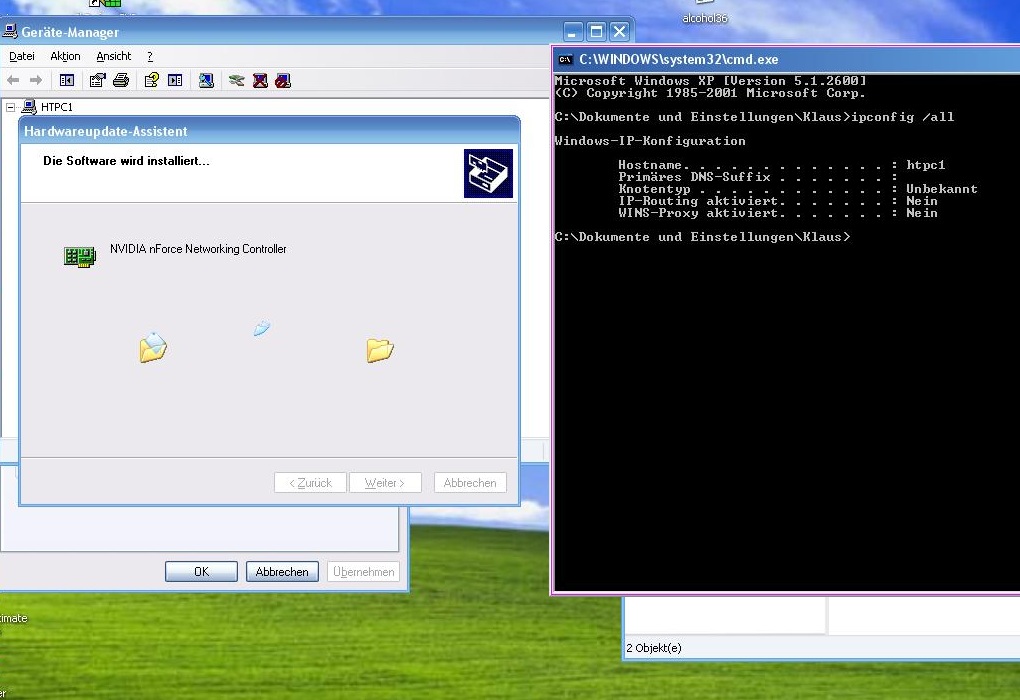Click the Geräte-Manager title bar icon
This screenshot has width=1020, height=700.
[10, 31]
